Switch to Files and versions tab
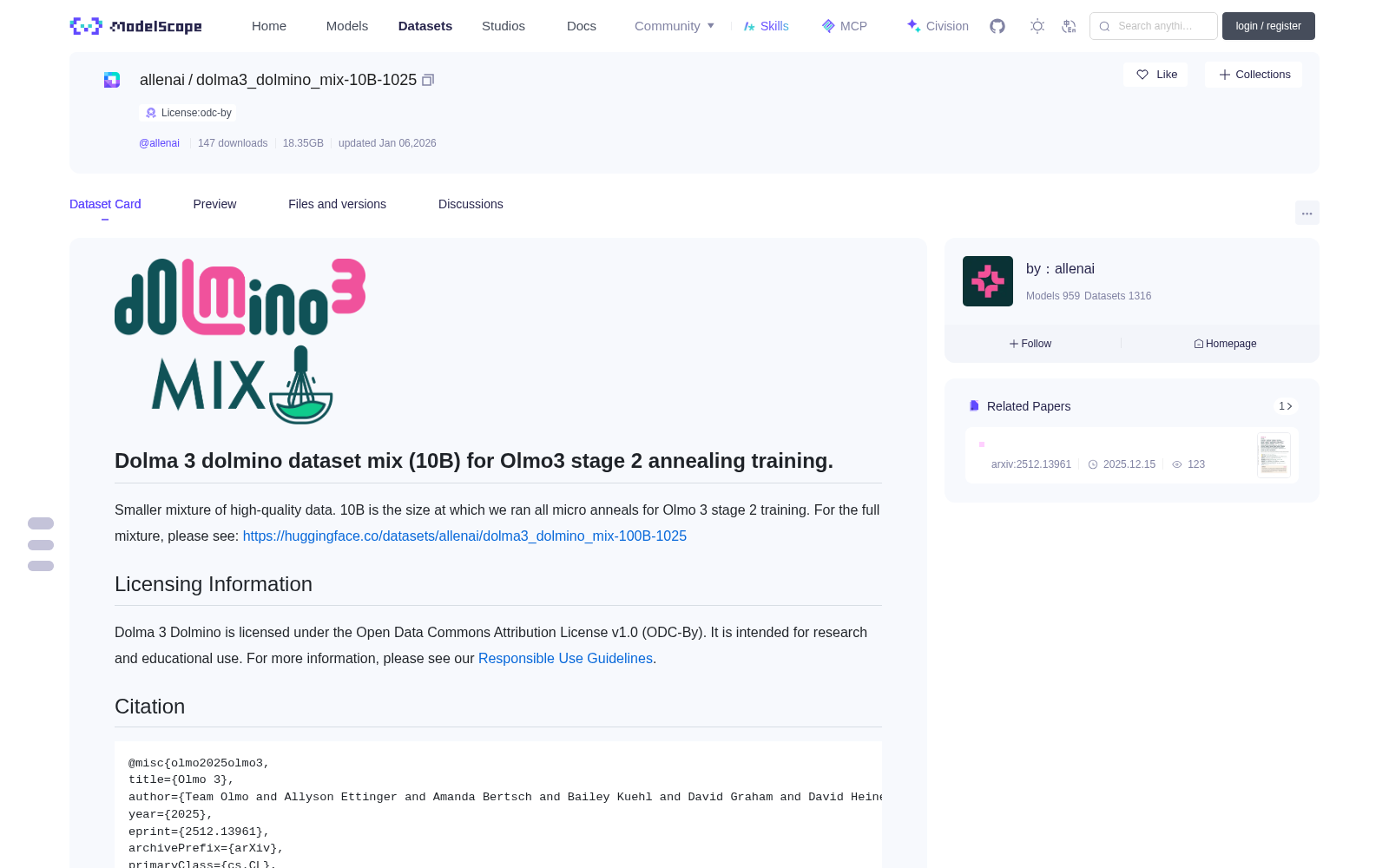The width and height of the screenshot is (1389, 868). click(337, 204)
